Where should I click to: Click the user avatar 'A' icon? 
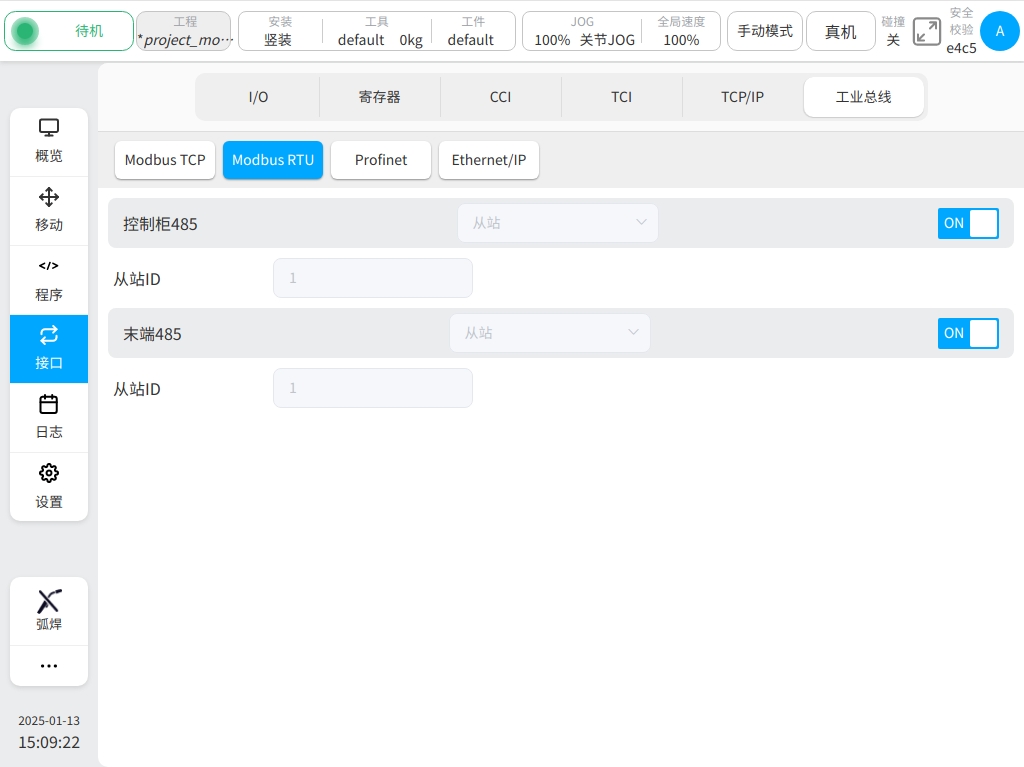[x=999, y=31]
